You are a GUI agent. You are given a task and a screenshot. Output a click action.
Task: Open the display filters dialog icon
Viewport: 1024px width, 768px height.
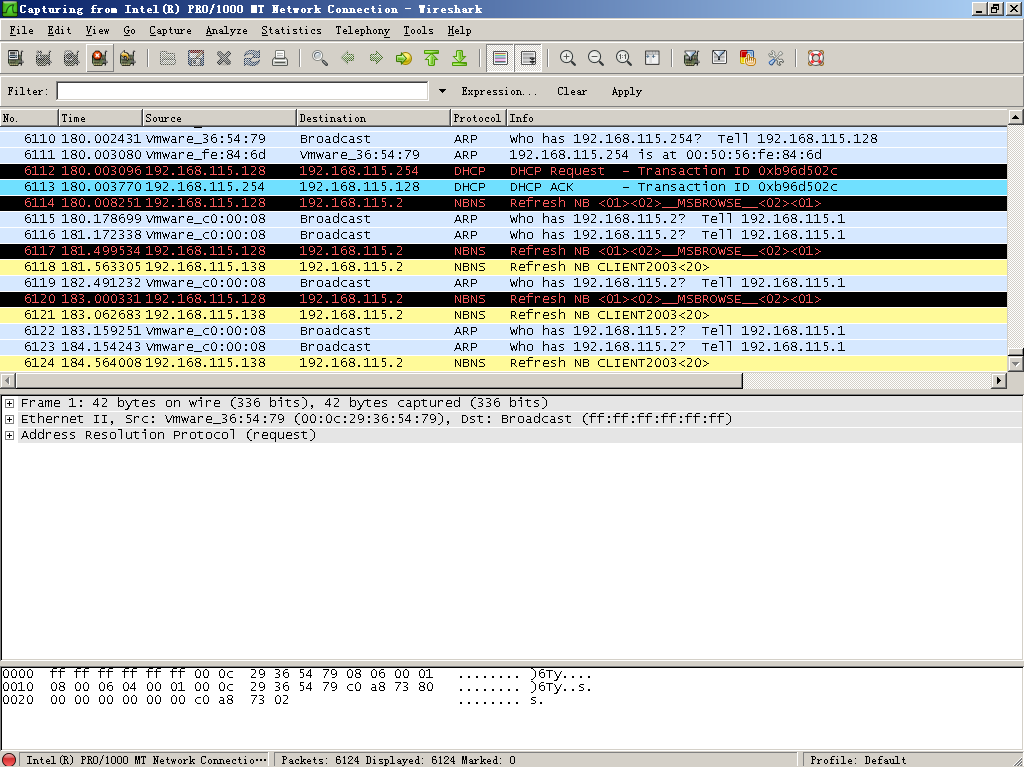click(x=720, y=58)
